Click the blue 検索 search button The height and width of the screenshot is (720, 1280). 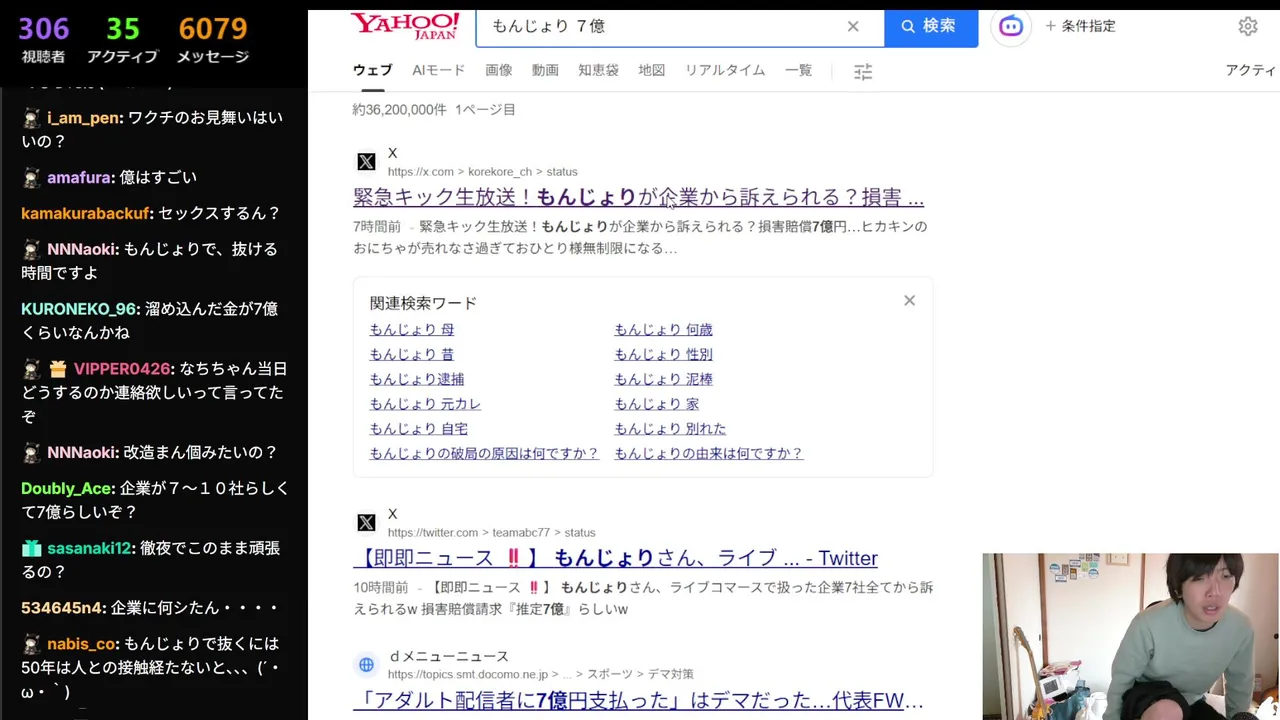[x=930, y=26]
